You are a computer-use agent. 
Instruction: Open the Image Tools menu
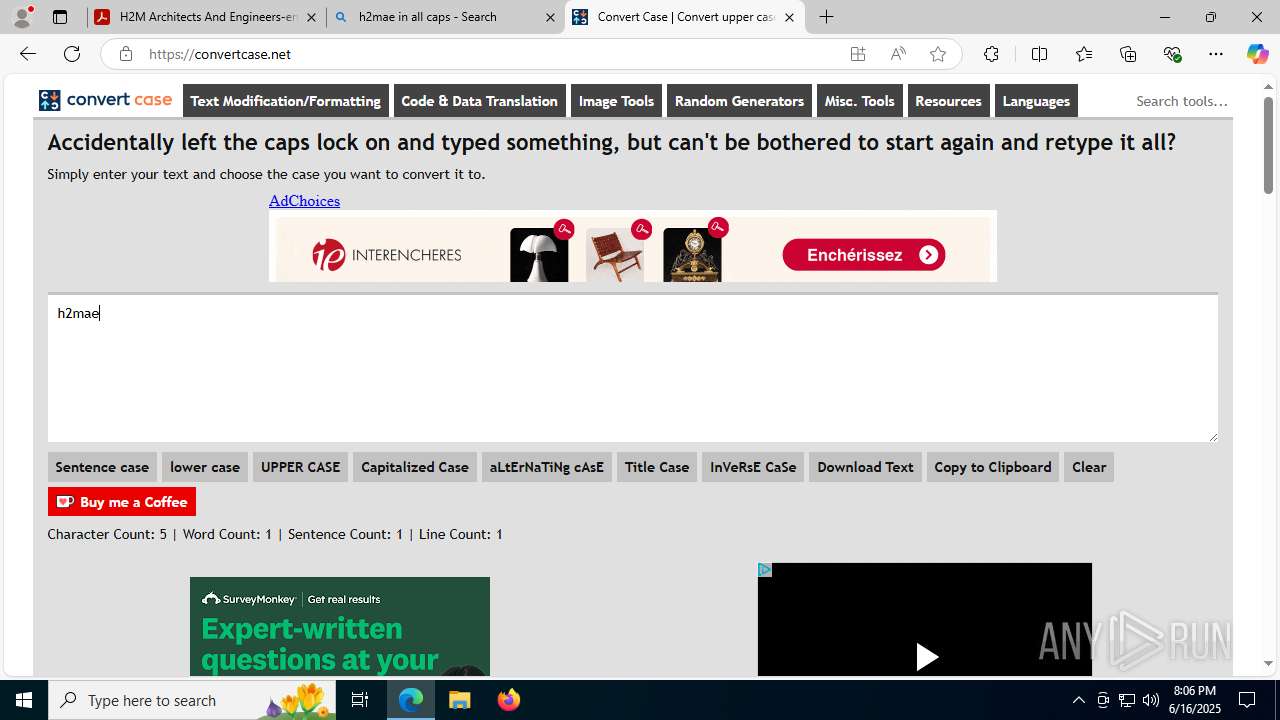click(616, 101)
